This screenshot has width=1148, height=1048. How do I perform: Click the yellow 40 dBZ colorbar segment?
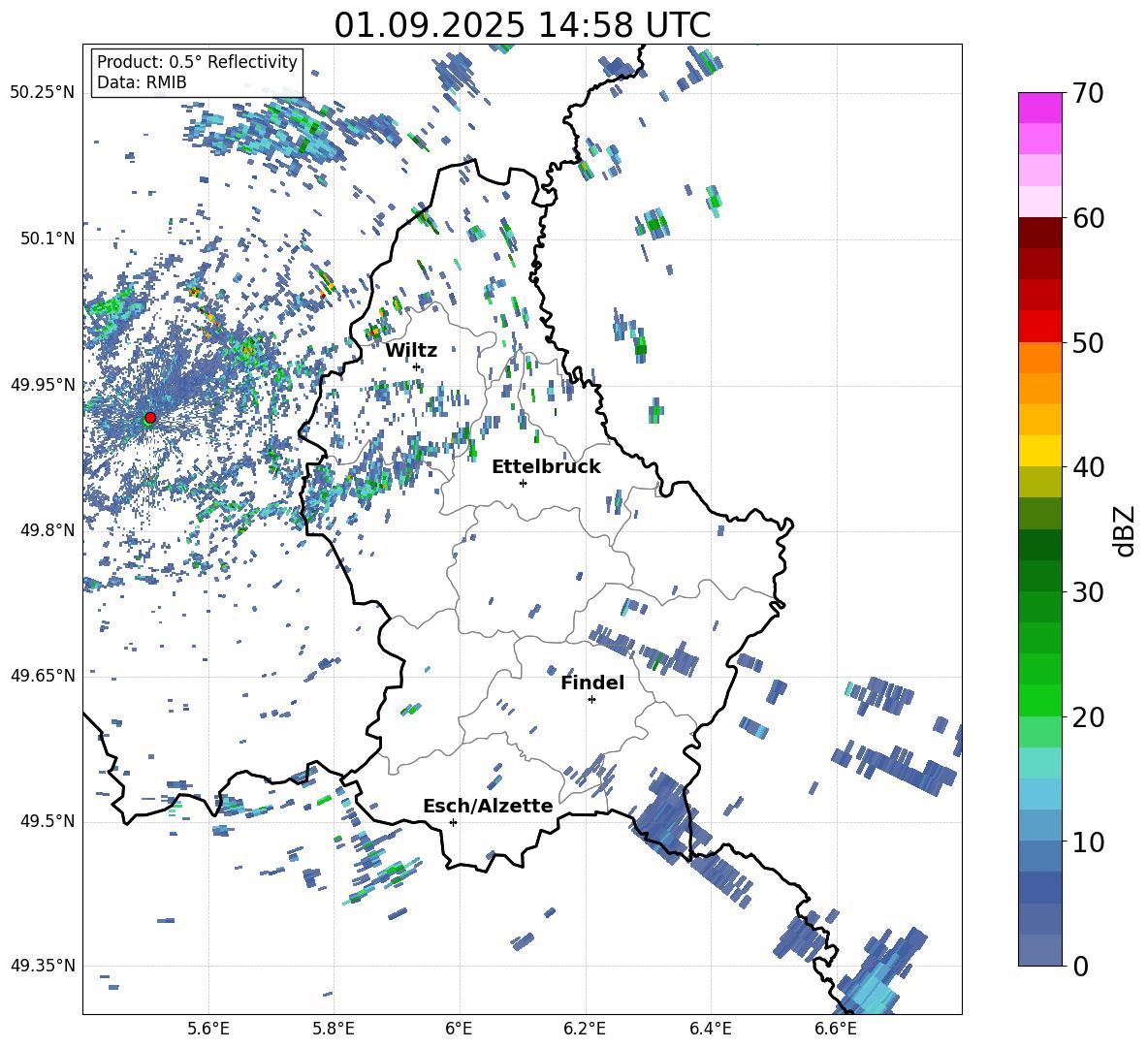pyautogui.click(x=1039, y=452)
